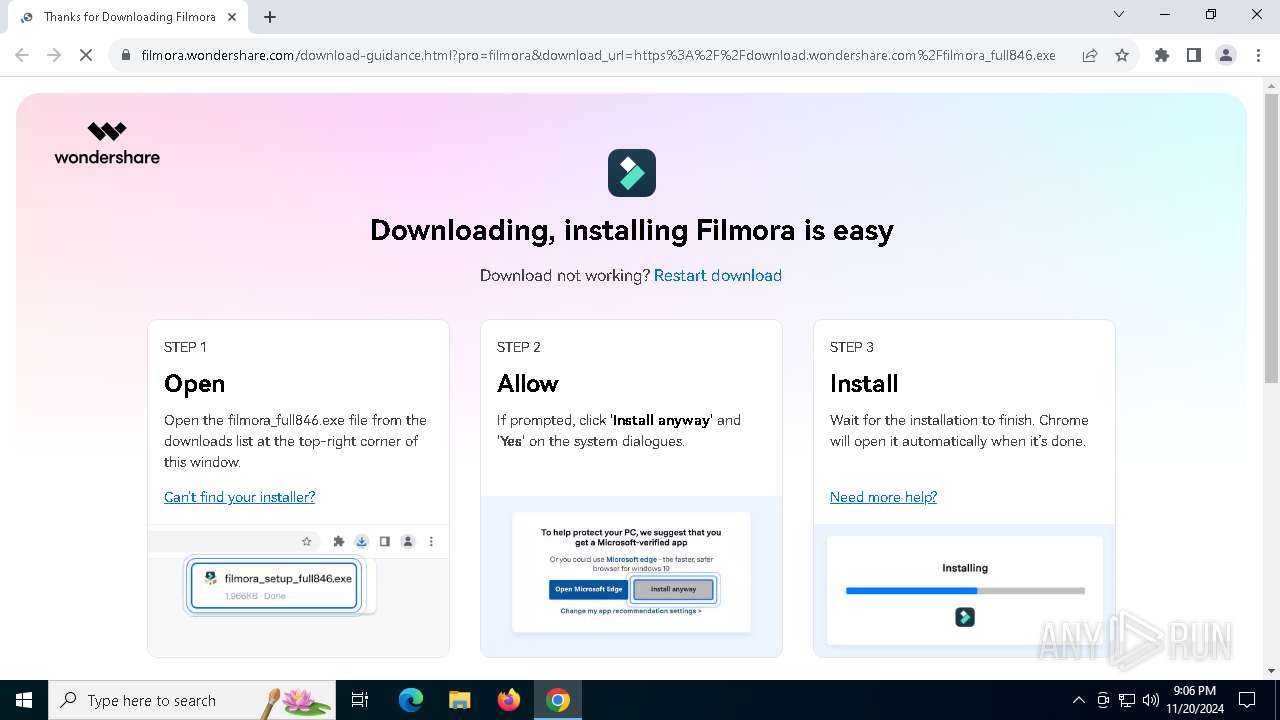Go back to previous page
This screenshot has width=1280, height=720.
22,55
